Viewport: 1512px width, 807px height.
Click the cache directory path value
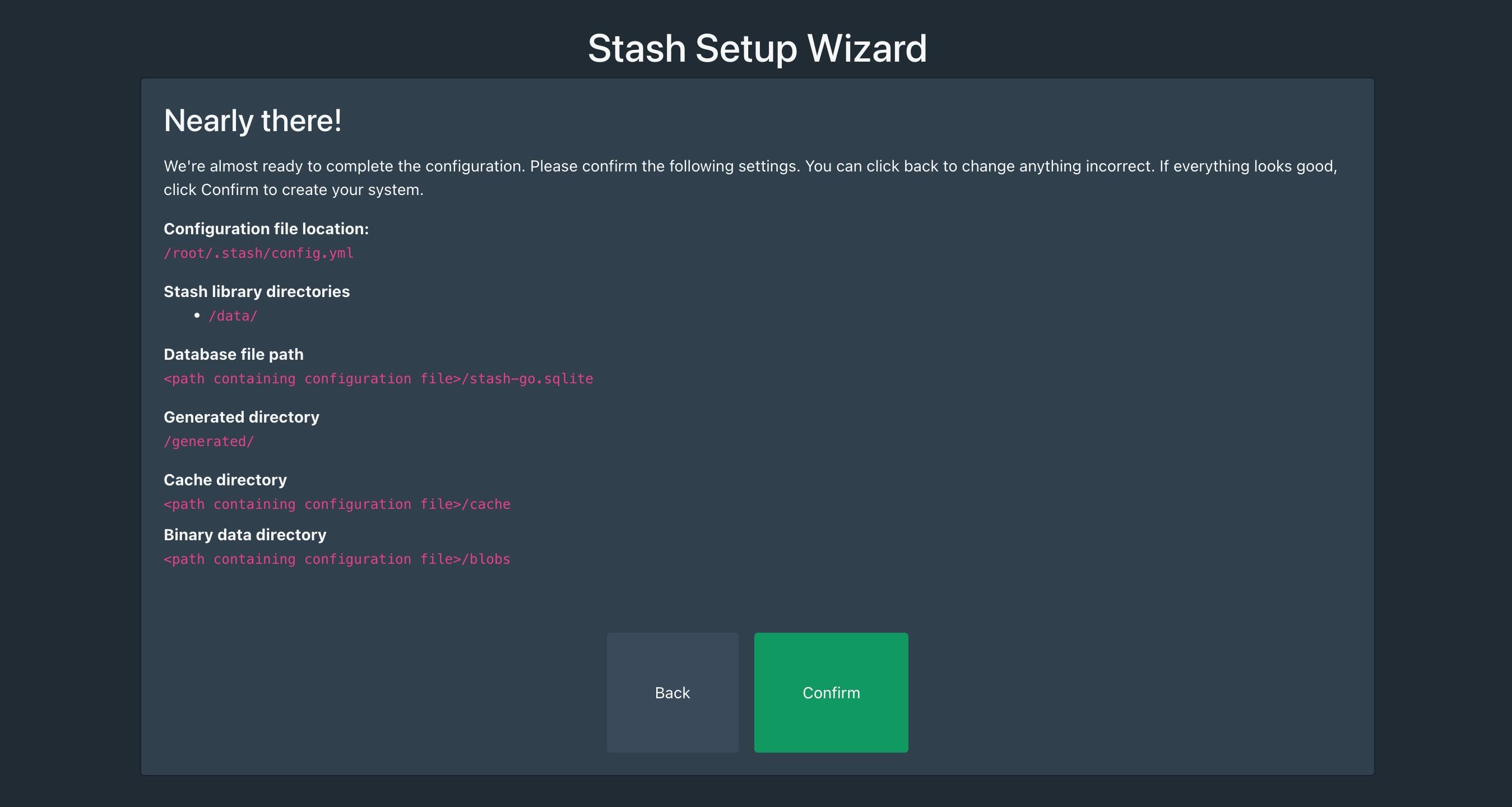tap(337, 504)
